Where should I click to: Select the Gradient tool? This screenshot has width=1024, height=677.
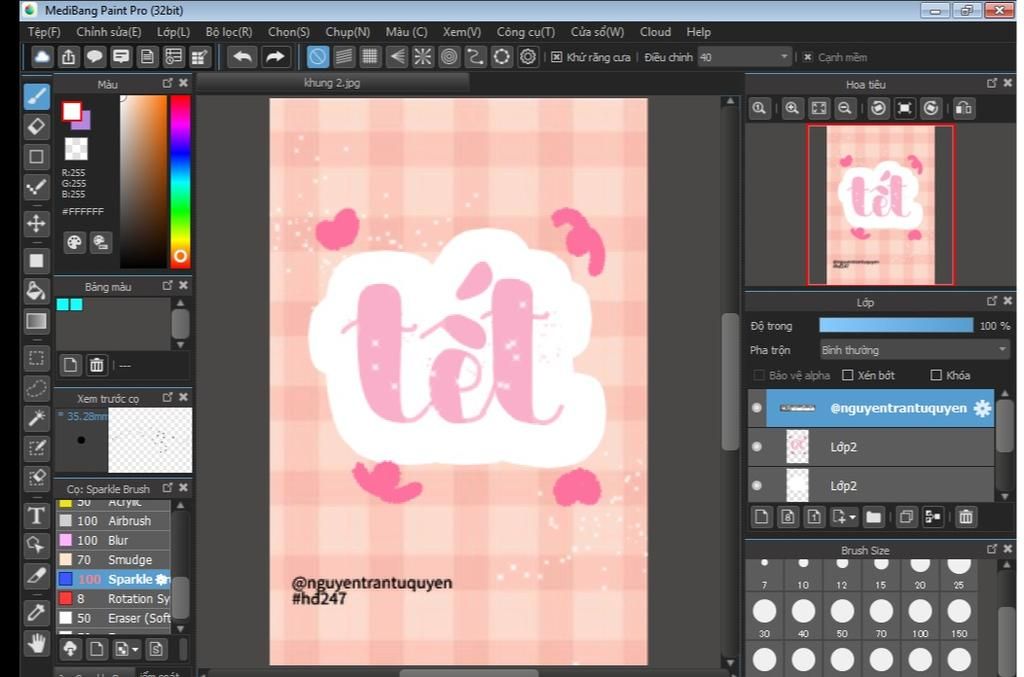[37, 321]
